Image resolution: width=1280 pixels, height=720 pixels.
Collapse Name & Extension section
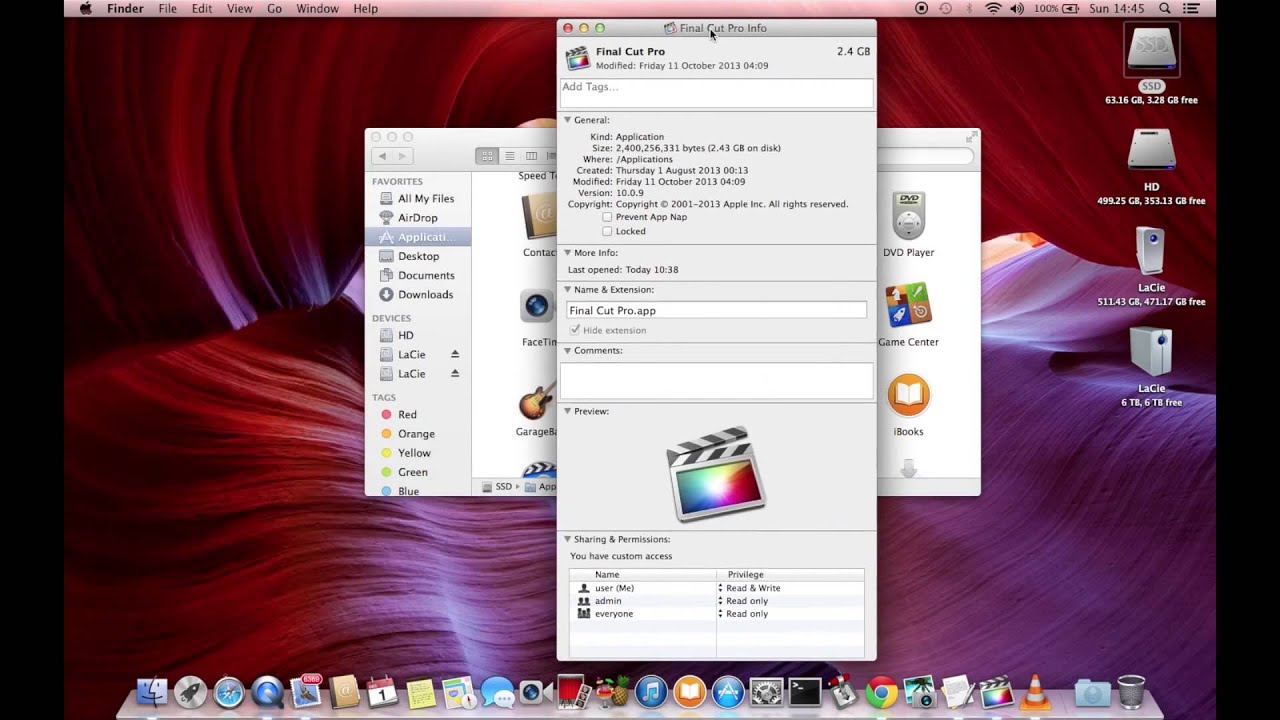click(x=567, y=290)
